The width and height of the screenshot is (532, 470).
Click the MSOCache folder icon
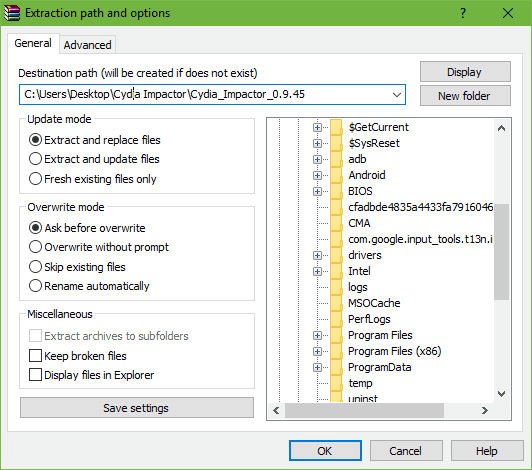tap(336, 303)
